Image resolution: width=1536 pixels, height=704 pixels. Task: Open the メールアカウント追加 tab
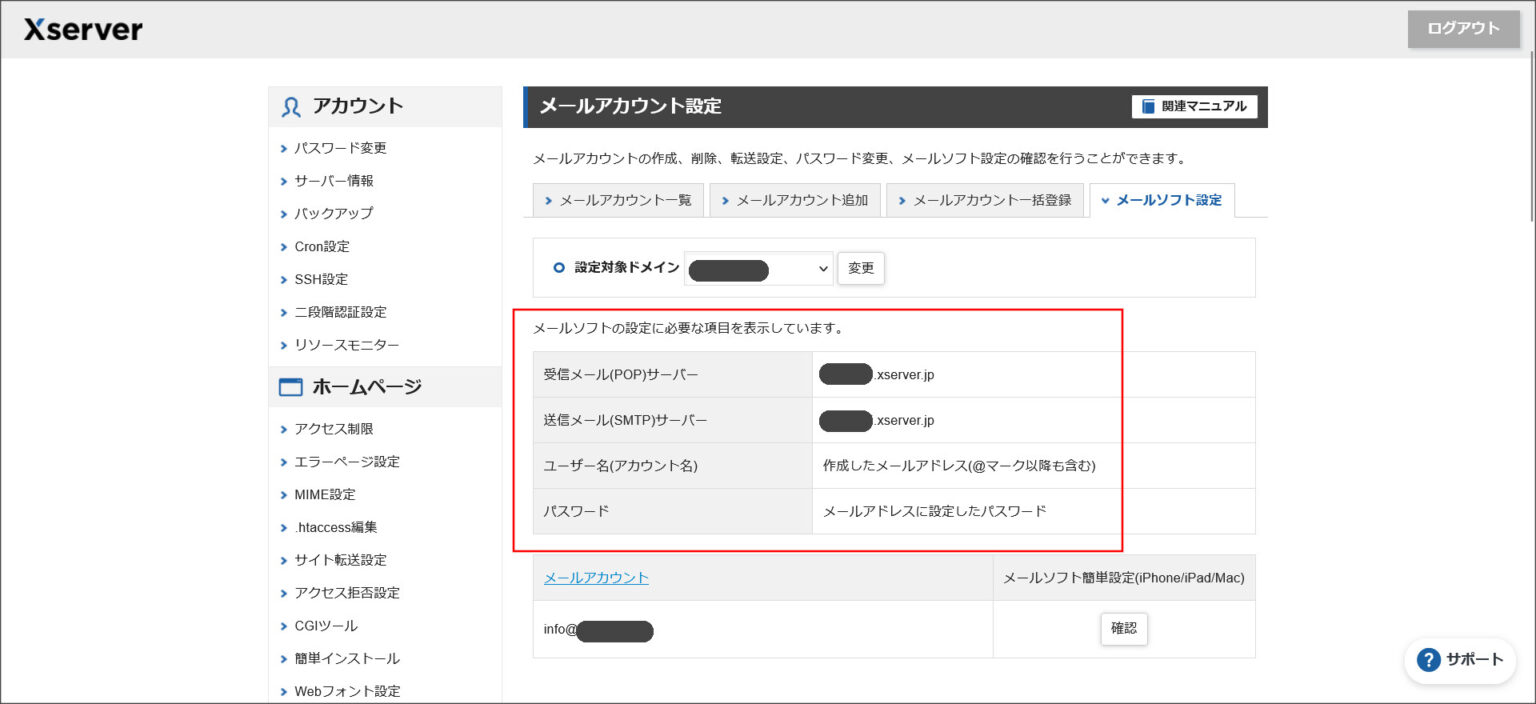[795, 200]
